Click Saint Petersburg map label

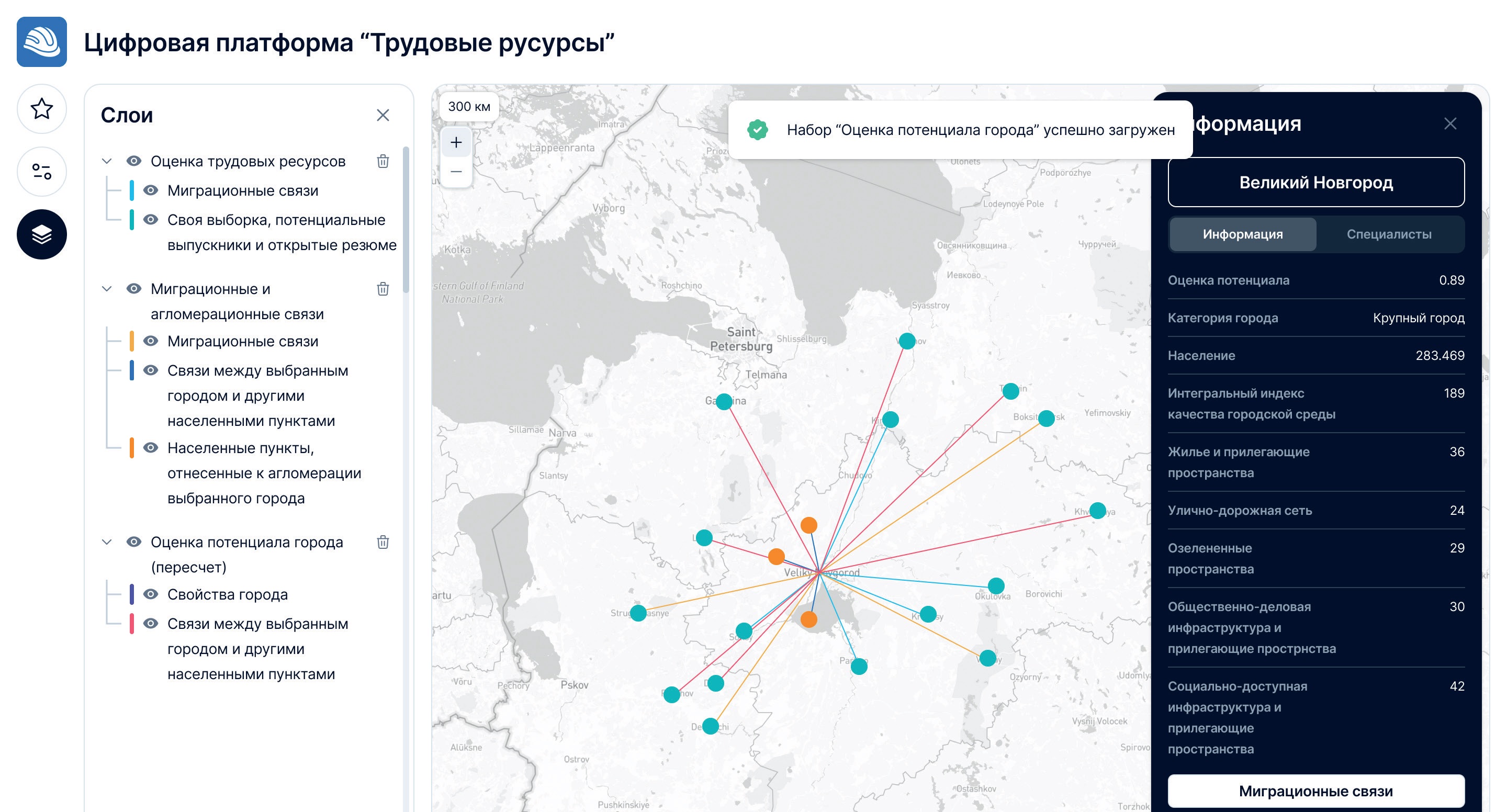[x=741, y=340]
